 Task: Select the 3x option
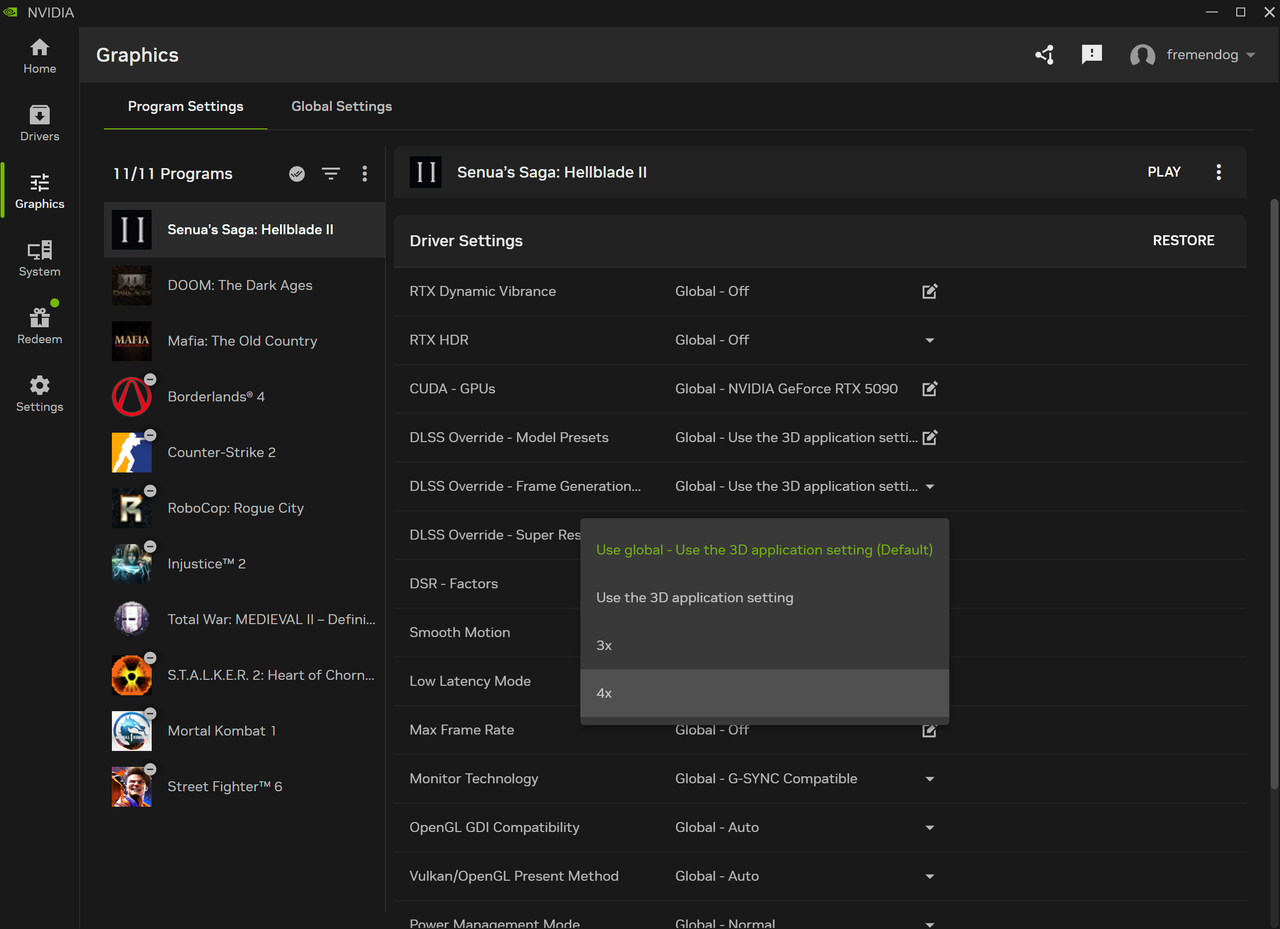(x=764, y=645)
